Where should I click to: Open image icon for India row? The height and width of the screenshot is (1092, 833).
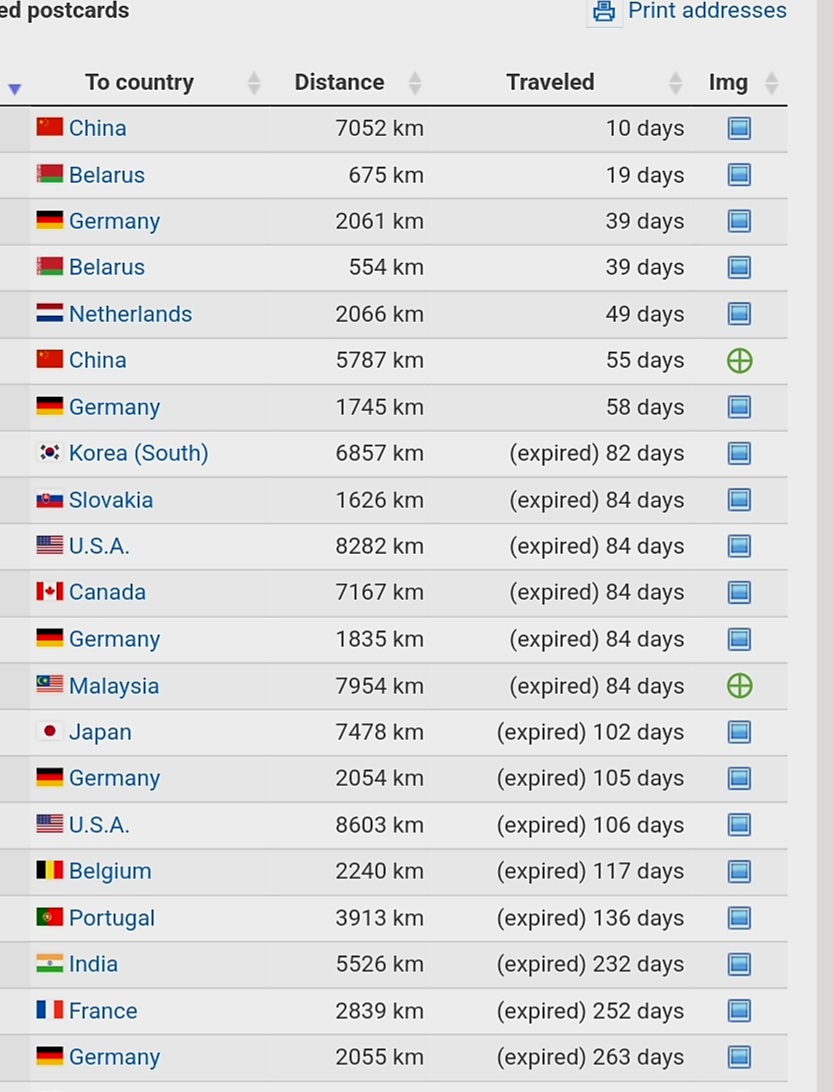coord(739,964)
